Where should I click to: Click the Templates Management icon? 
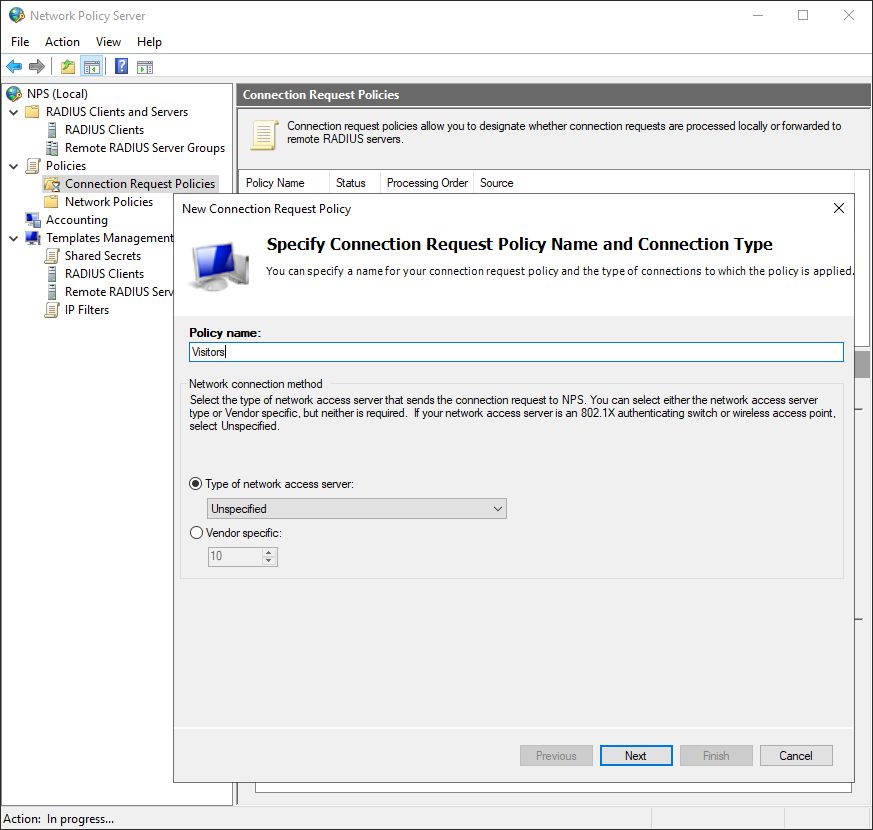pyautogui.click(x=33, y=238)
